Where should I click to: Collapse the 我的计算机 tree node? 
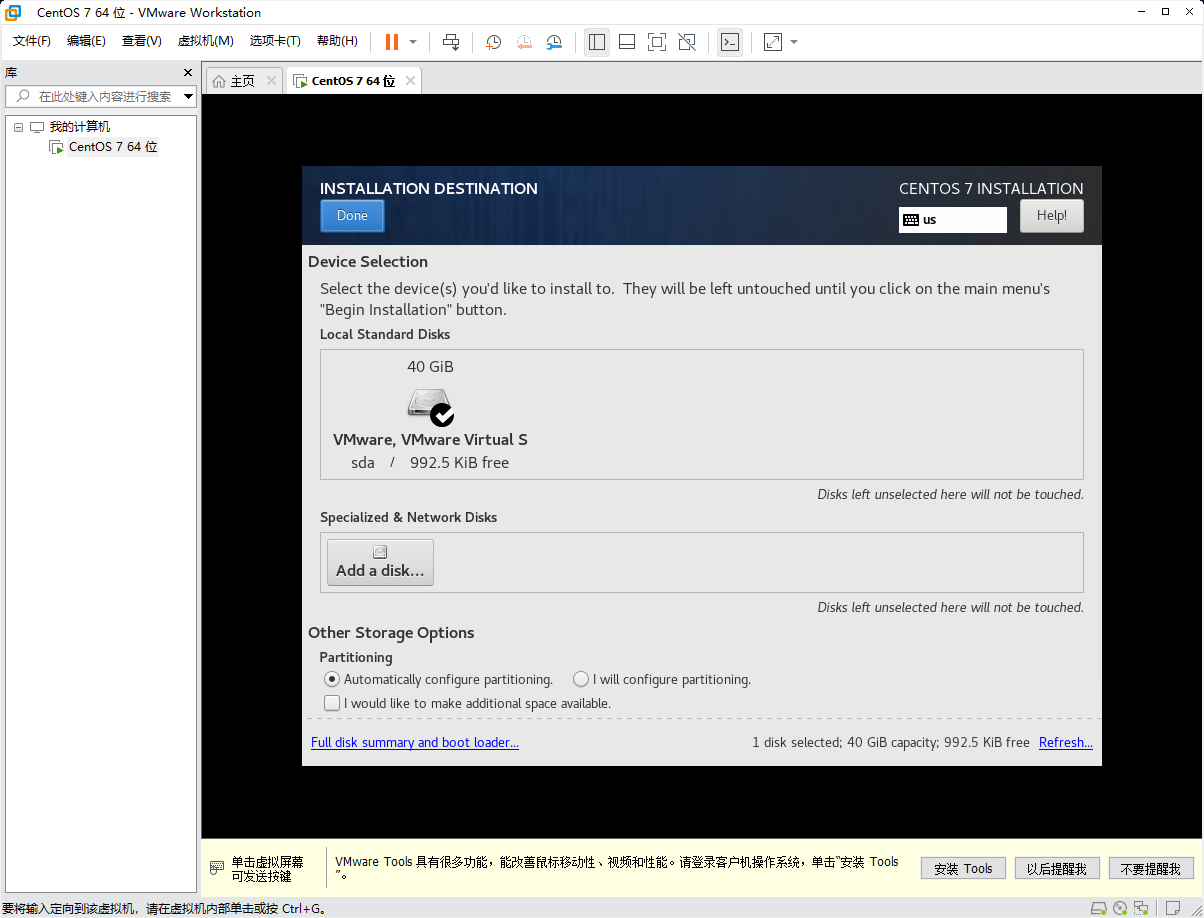(18, 127)
